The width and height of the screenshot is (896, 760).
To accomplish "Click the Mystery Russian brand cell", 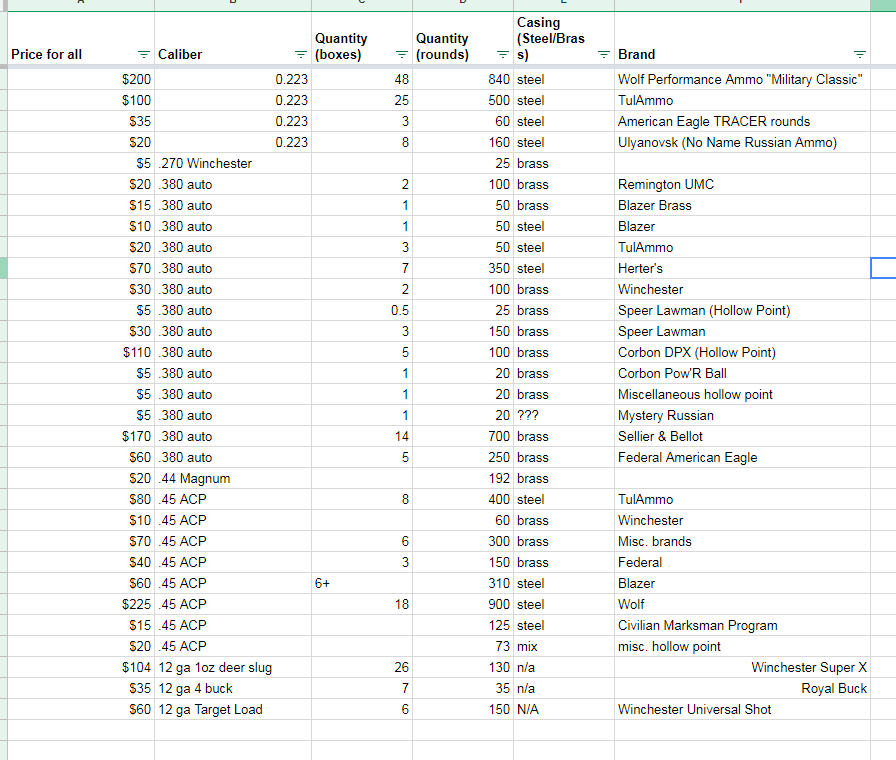I will click(x=742, y=415).
